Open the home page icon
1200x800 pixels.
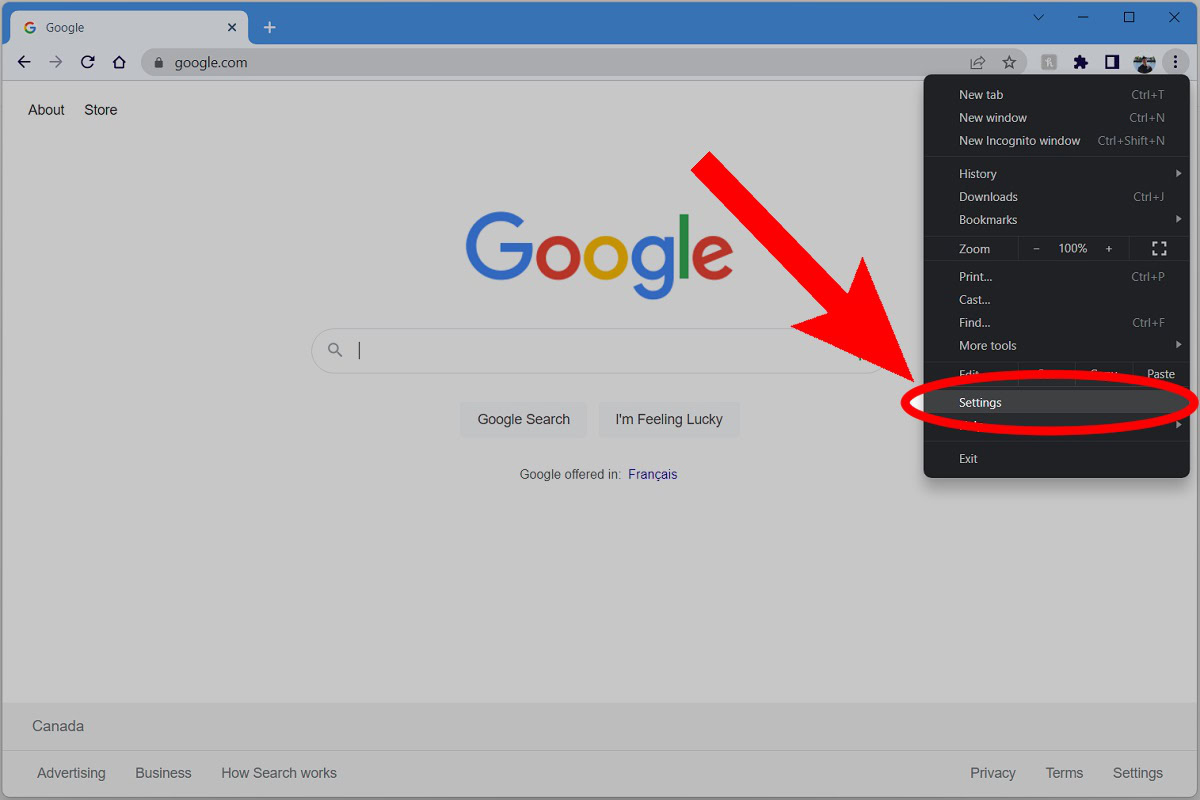pos(119,62)
